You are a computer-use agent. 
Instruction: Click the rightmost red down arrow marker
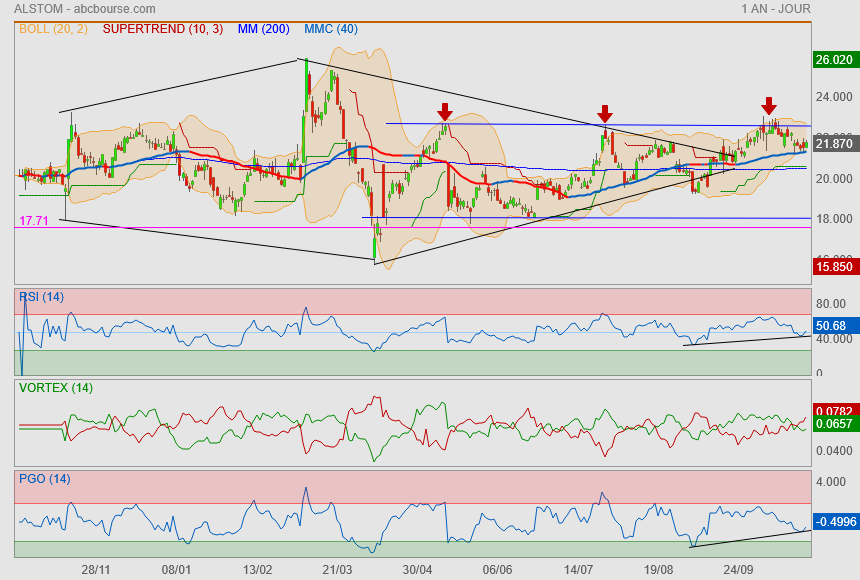pos(768,106)
